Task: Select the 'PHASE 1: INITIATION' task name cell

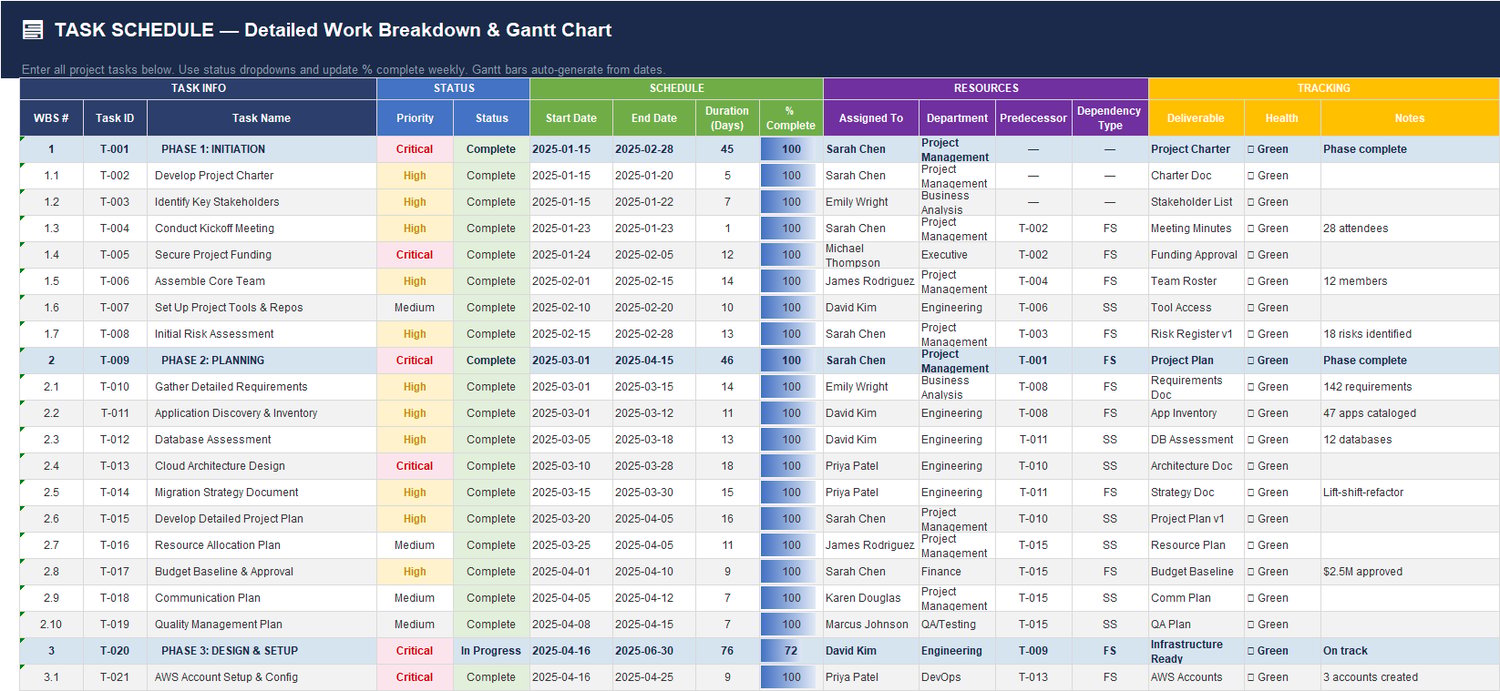Action: (x=262, y=149)
